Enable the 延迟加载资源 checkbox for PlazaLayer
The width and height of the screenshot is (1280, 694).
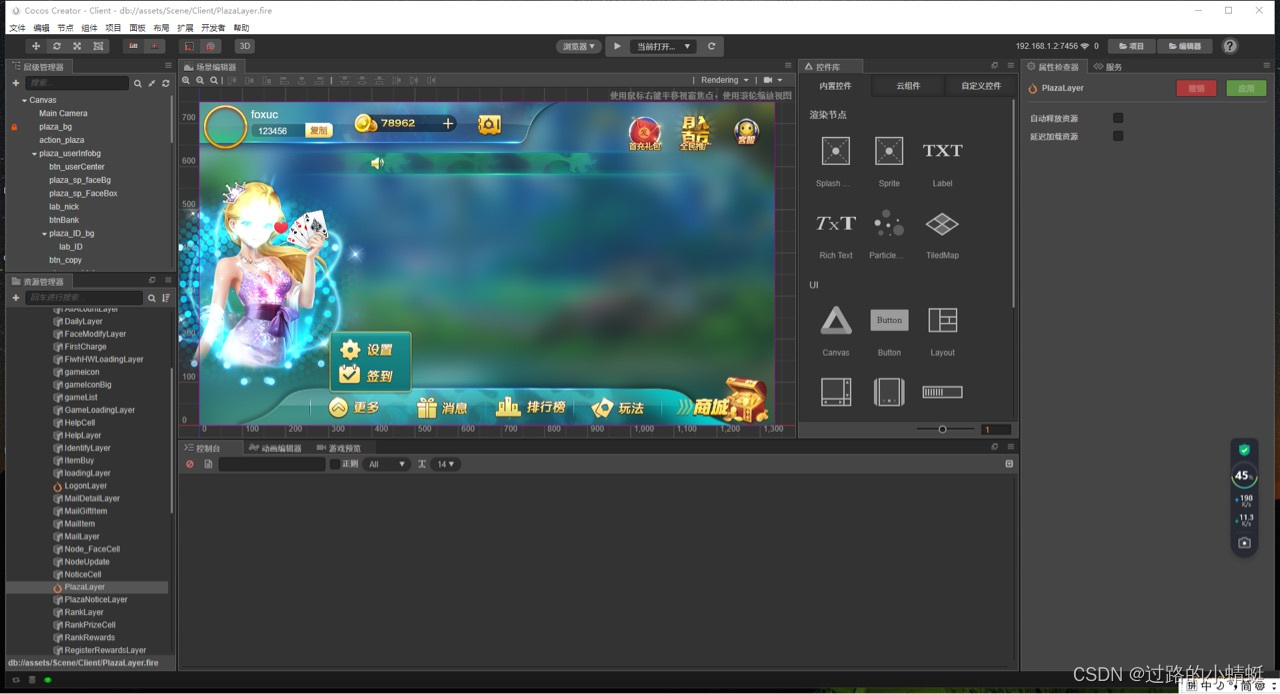[x=1117, y=135]
